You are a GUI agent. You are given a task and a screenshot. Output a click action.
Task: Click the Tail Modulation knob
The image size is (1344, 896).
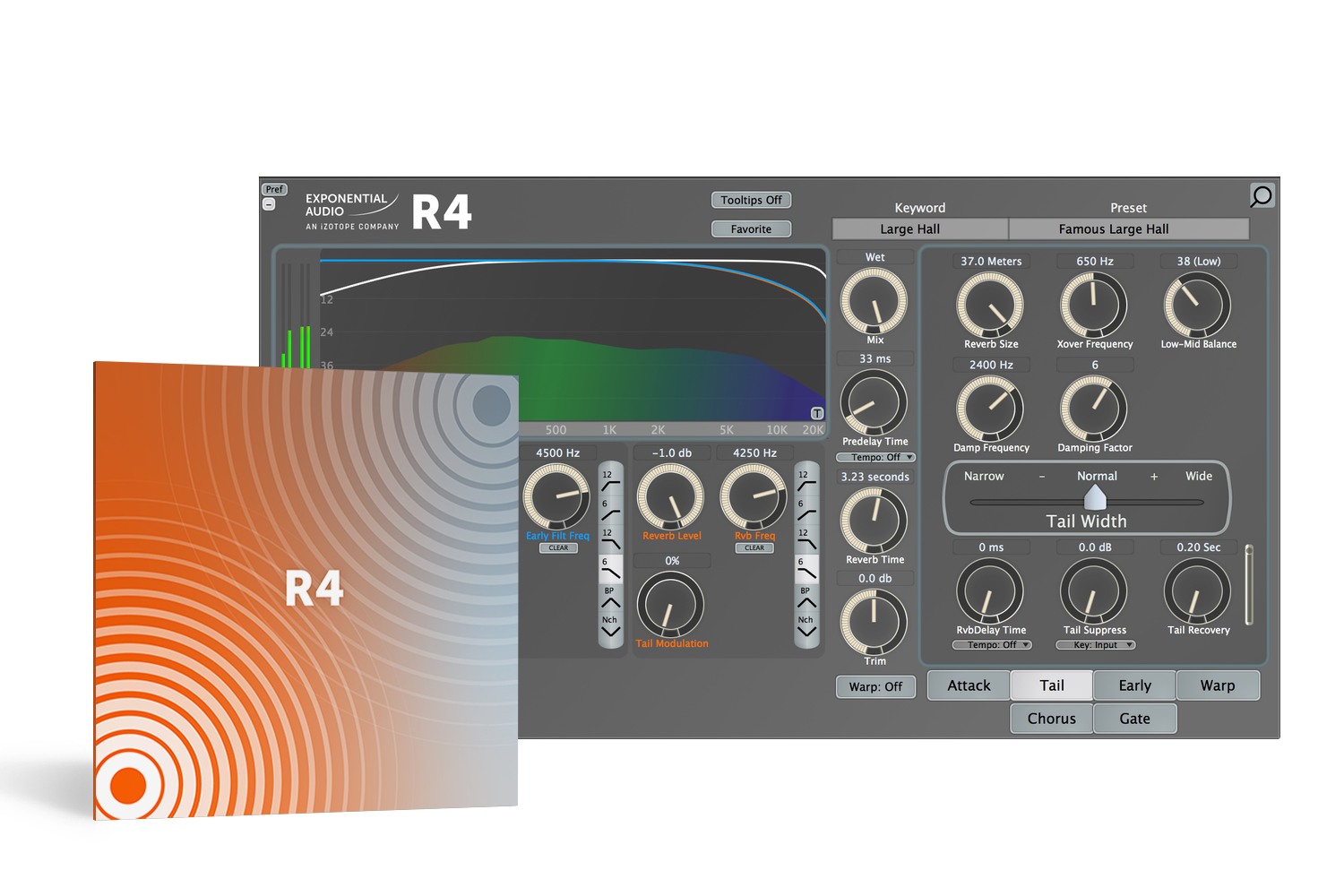click(670, 605)
